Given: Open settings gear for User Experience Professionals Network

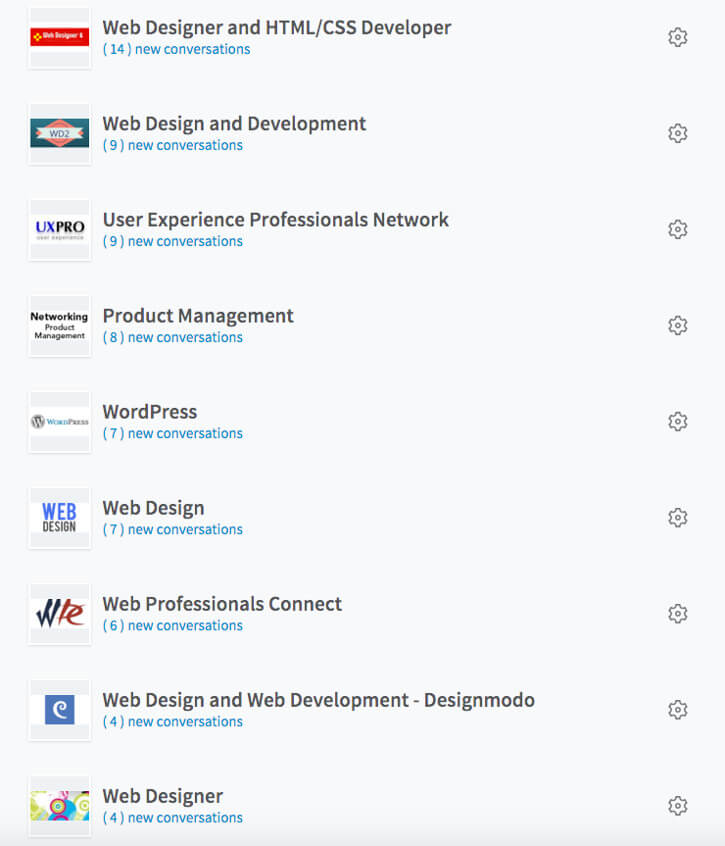Looking at the screenshot, I should click(678, 229).
